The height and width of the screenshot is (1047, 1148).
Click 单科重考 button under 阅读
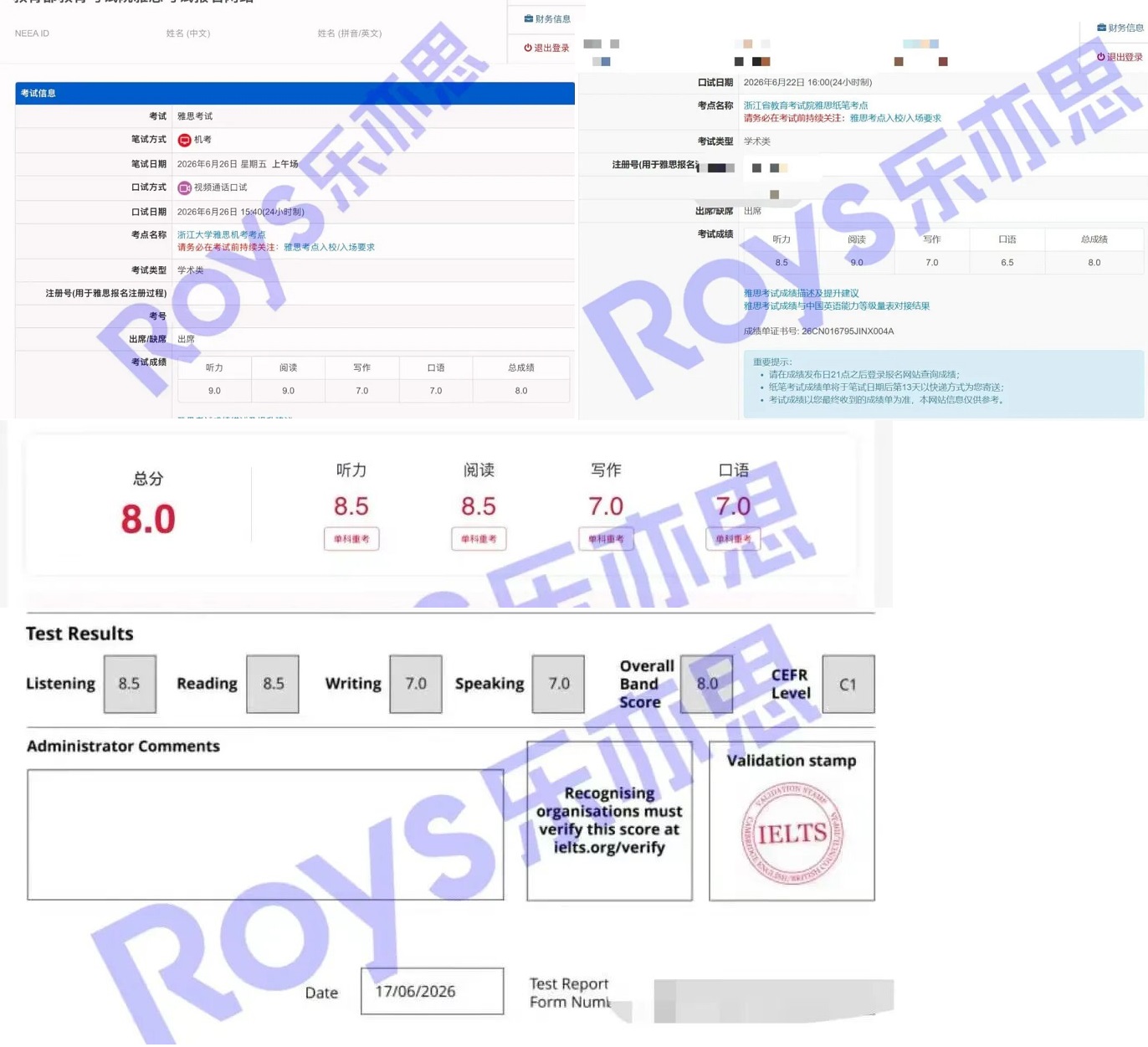pos(479,539)
